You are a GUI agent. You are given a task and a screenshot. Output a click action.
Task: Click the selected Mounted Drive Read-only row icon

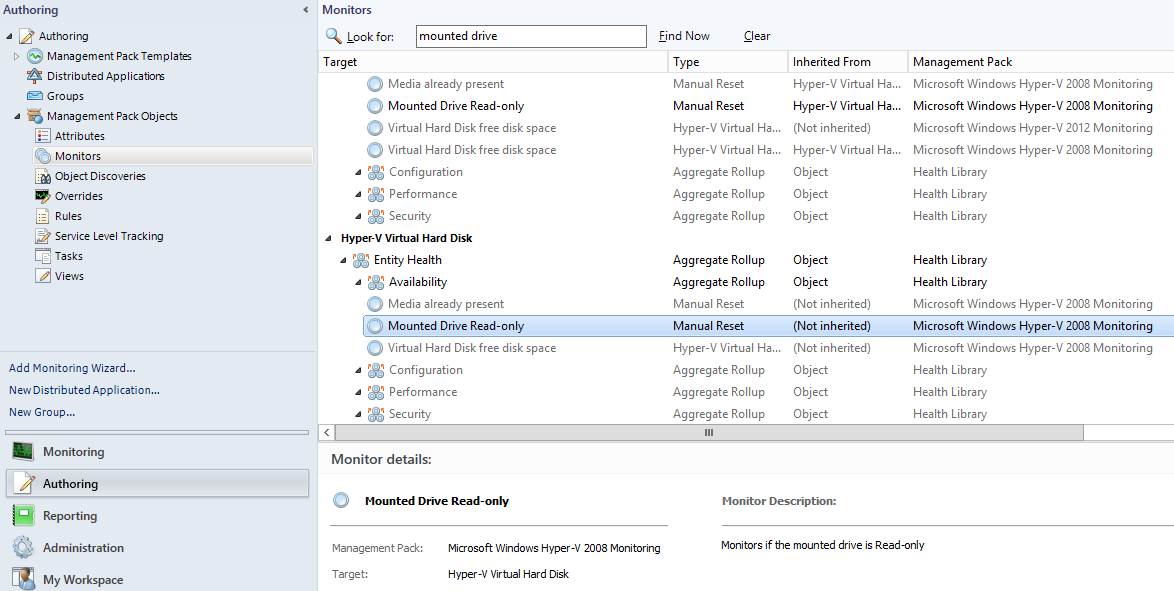click(374, 326)
